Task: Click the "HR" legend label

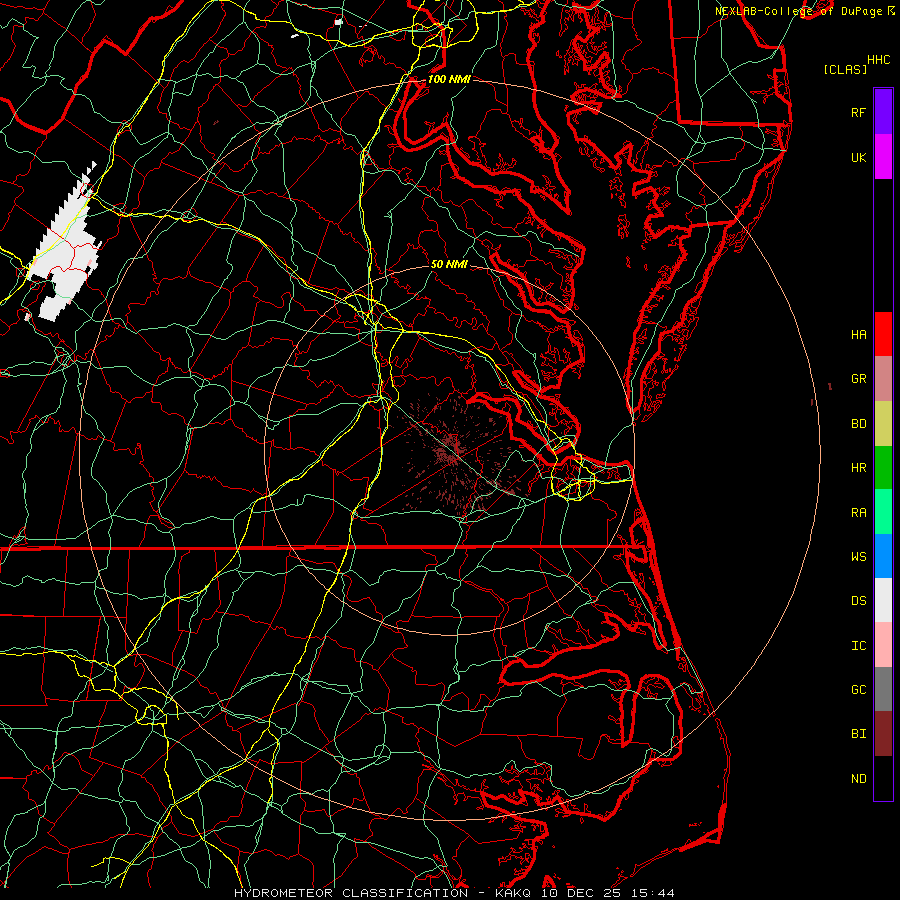Action: click(x=858, y=468)
